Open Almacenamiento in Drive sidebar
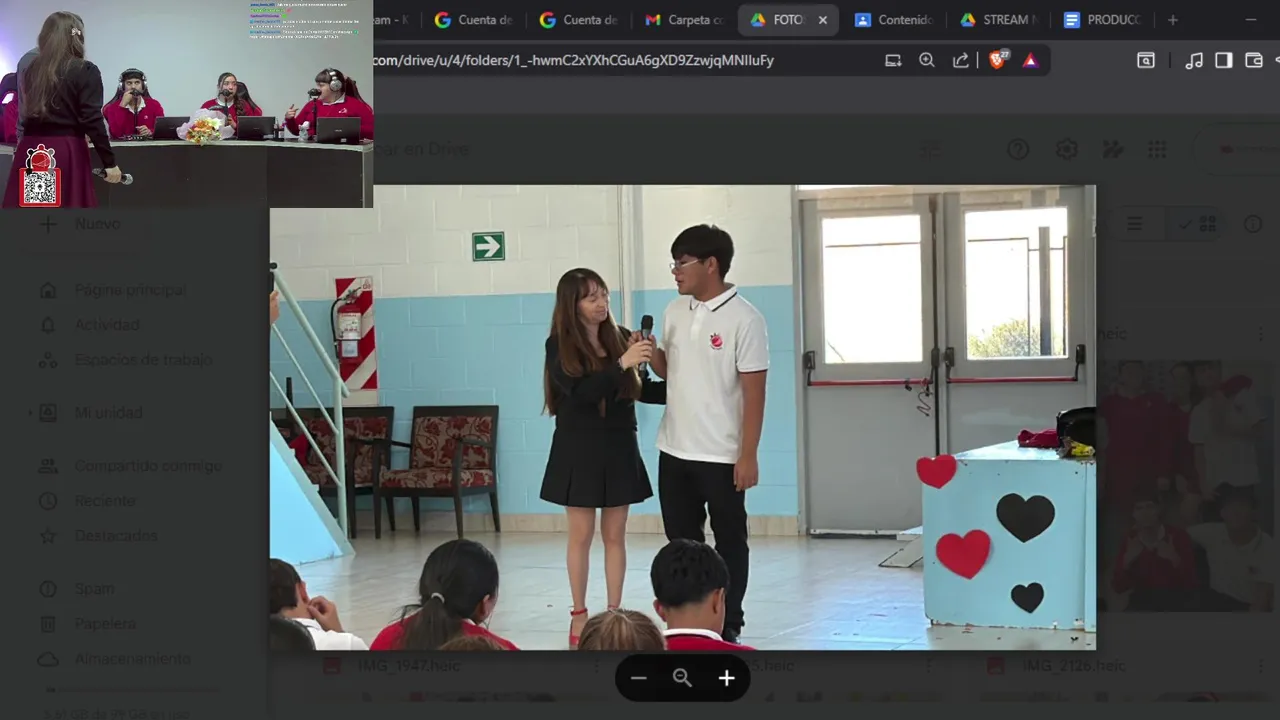The image size is (1280, 720). tap(131, 659)
